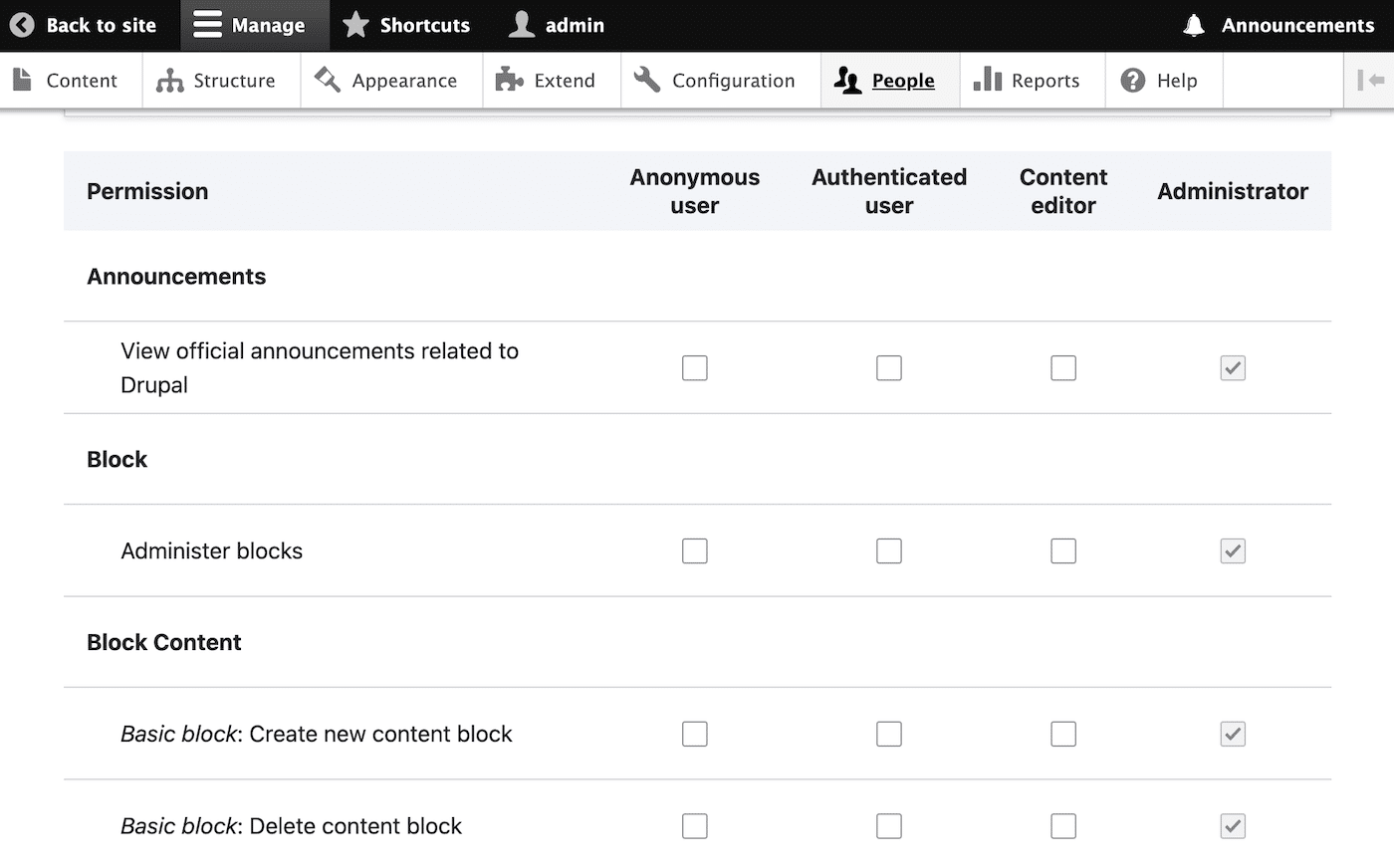The width and height of the screenshot is (1394, 868).
Task: Open the Announcements toolbar label
Action: coord(1298,25)
